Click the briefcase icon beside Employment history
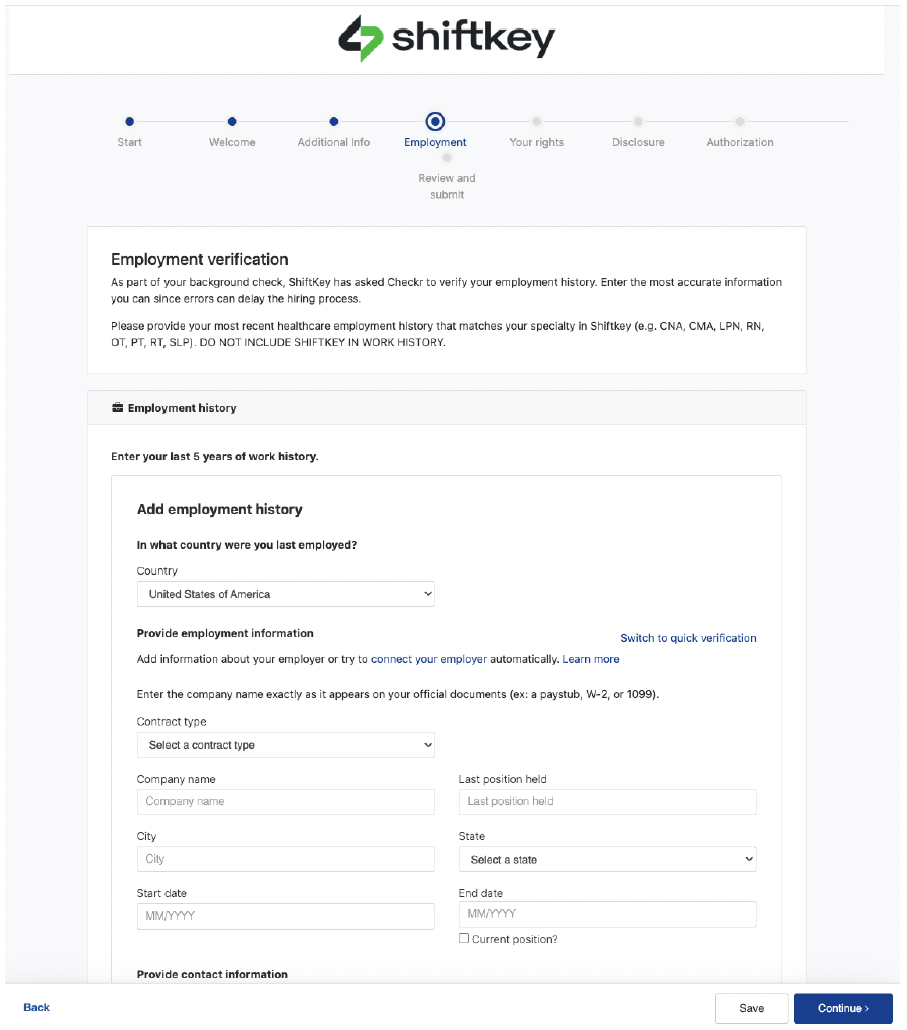 pyautogui.click(x=118, y=408)
